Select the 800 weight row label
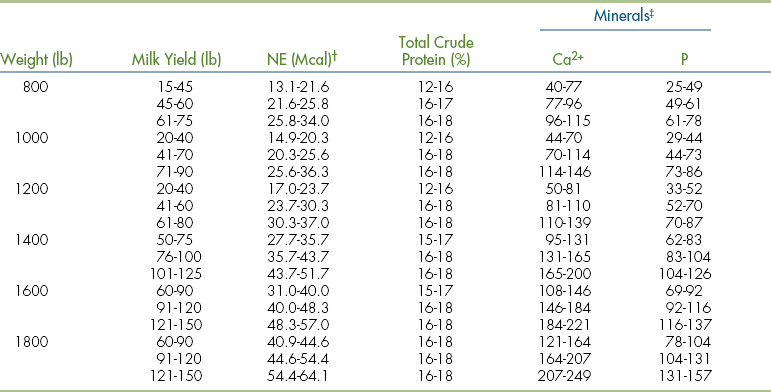 pyautogui.click(x=36, y=87)
